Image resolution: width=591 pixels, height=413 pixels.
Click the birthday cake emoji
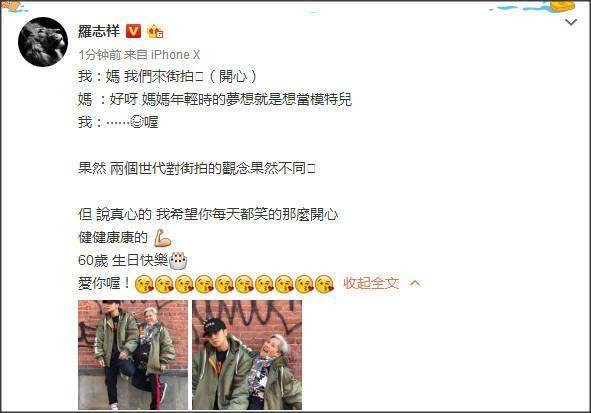[x=178, y=260]
